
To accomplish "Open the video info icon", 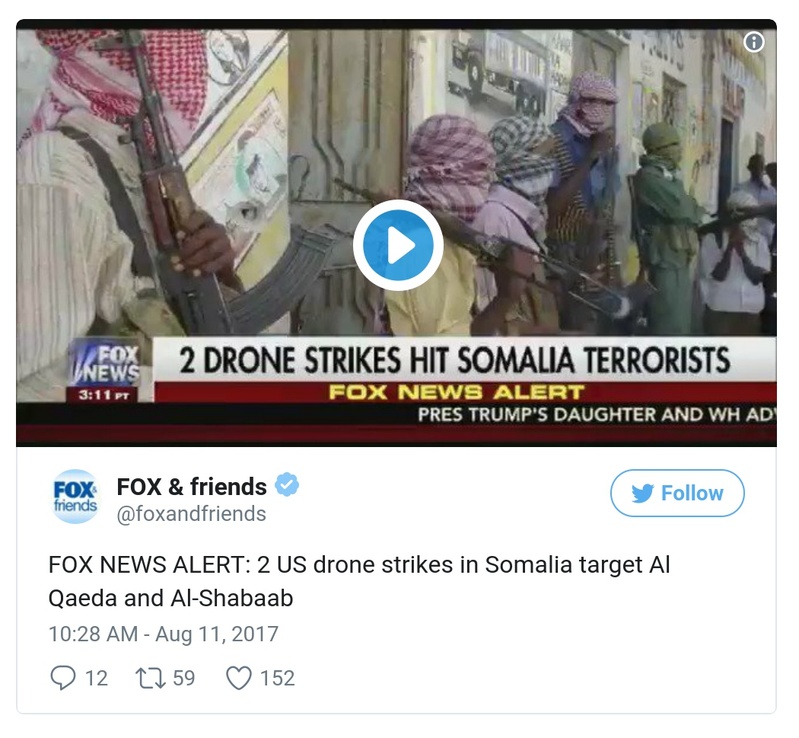I will 754,42.
